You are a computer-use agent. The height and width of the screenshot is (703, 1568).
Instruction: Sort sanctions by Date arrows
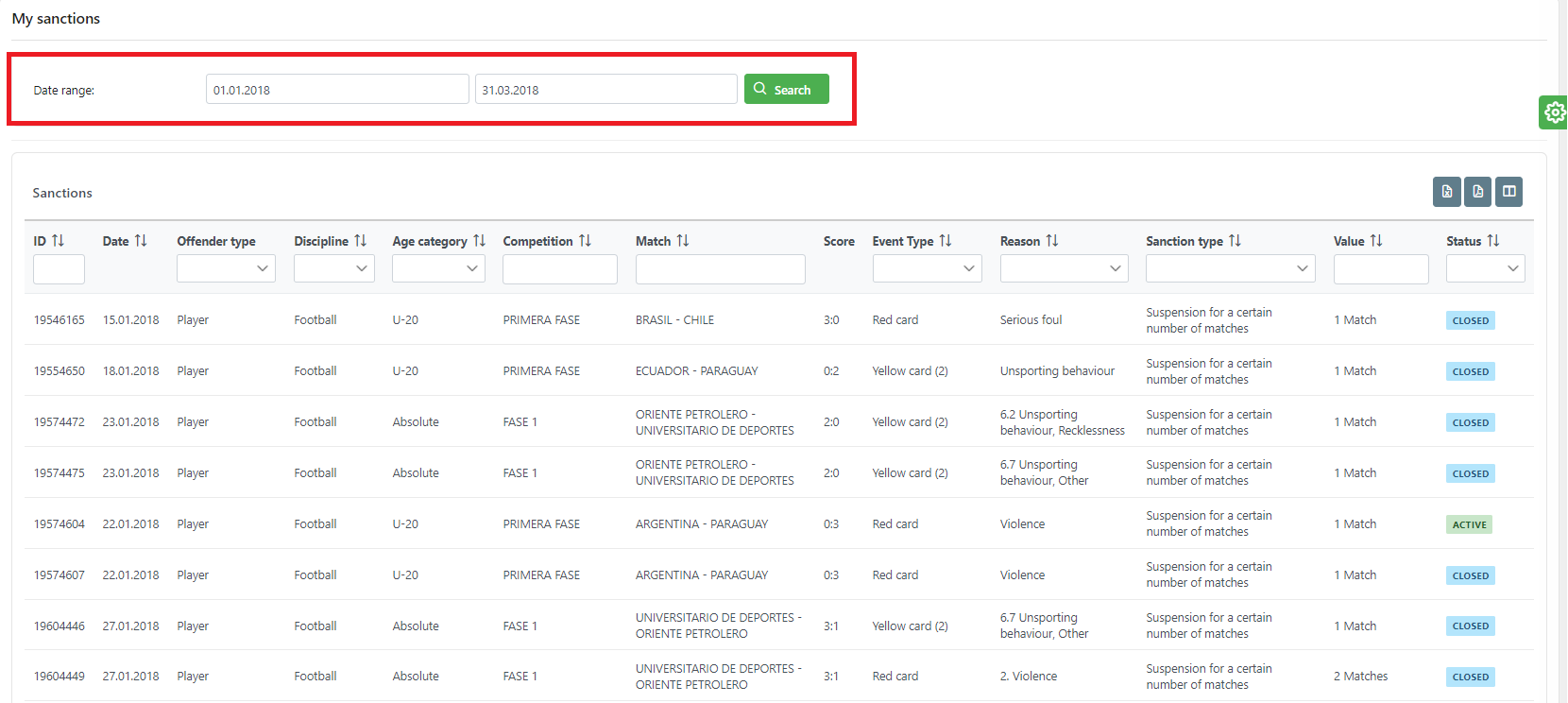pyautogui.click(x=141, y=241)
